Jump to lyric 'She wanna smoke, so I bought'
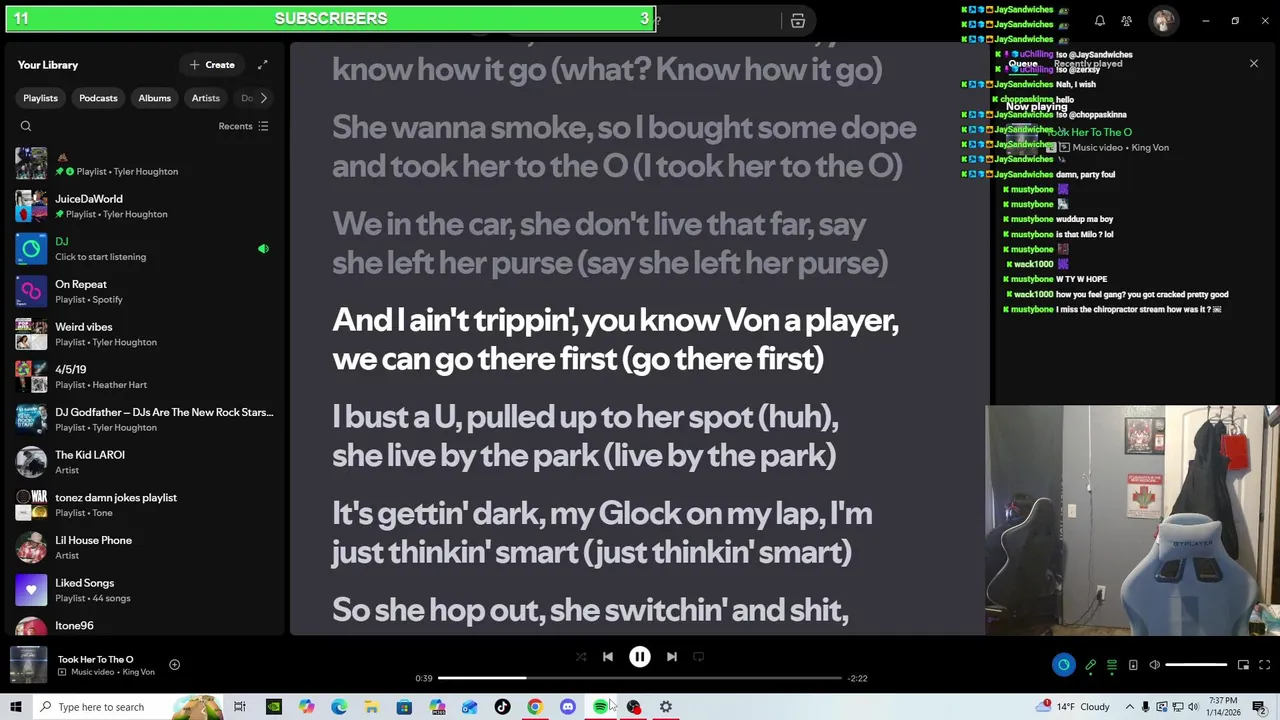Screen dimensions: 1280x720 click(624, 146)
